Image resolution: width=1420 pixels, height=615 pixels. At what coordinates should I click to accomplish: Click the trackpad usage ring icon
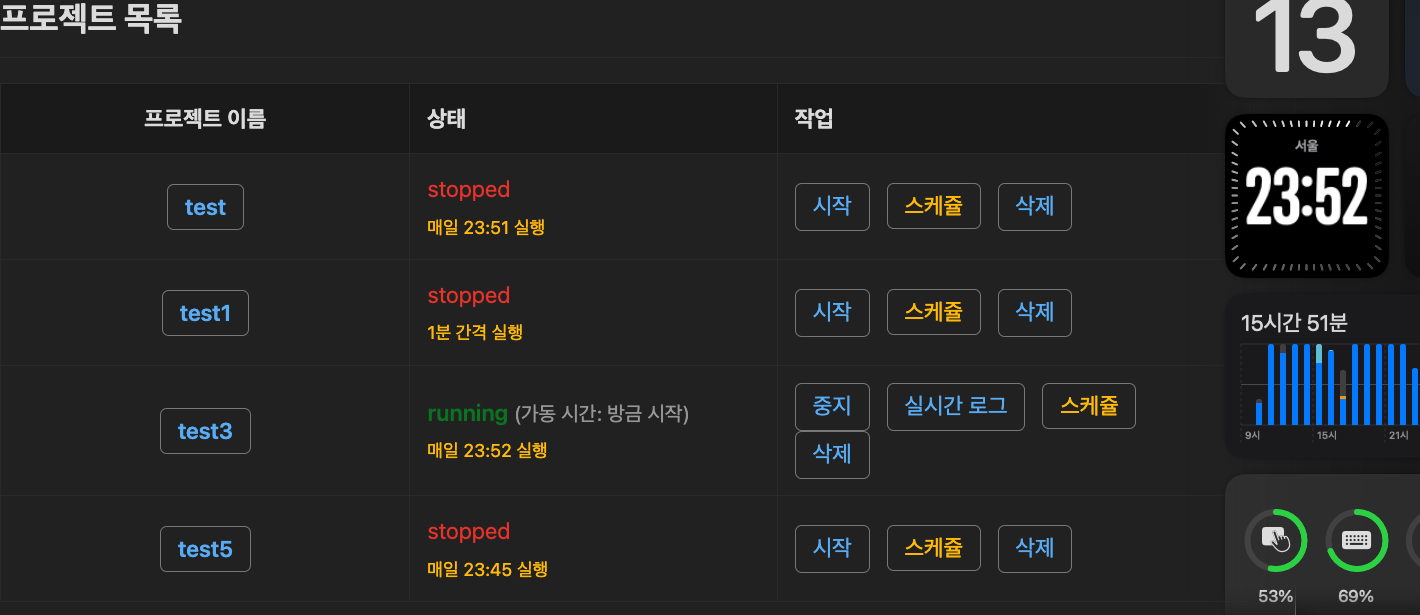[1276, 541]
